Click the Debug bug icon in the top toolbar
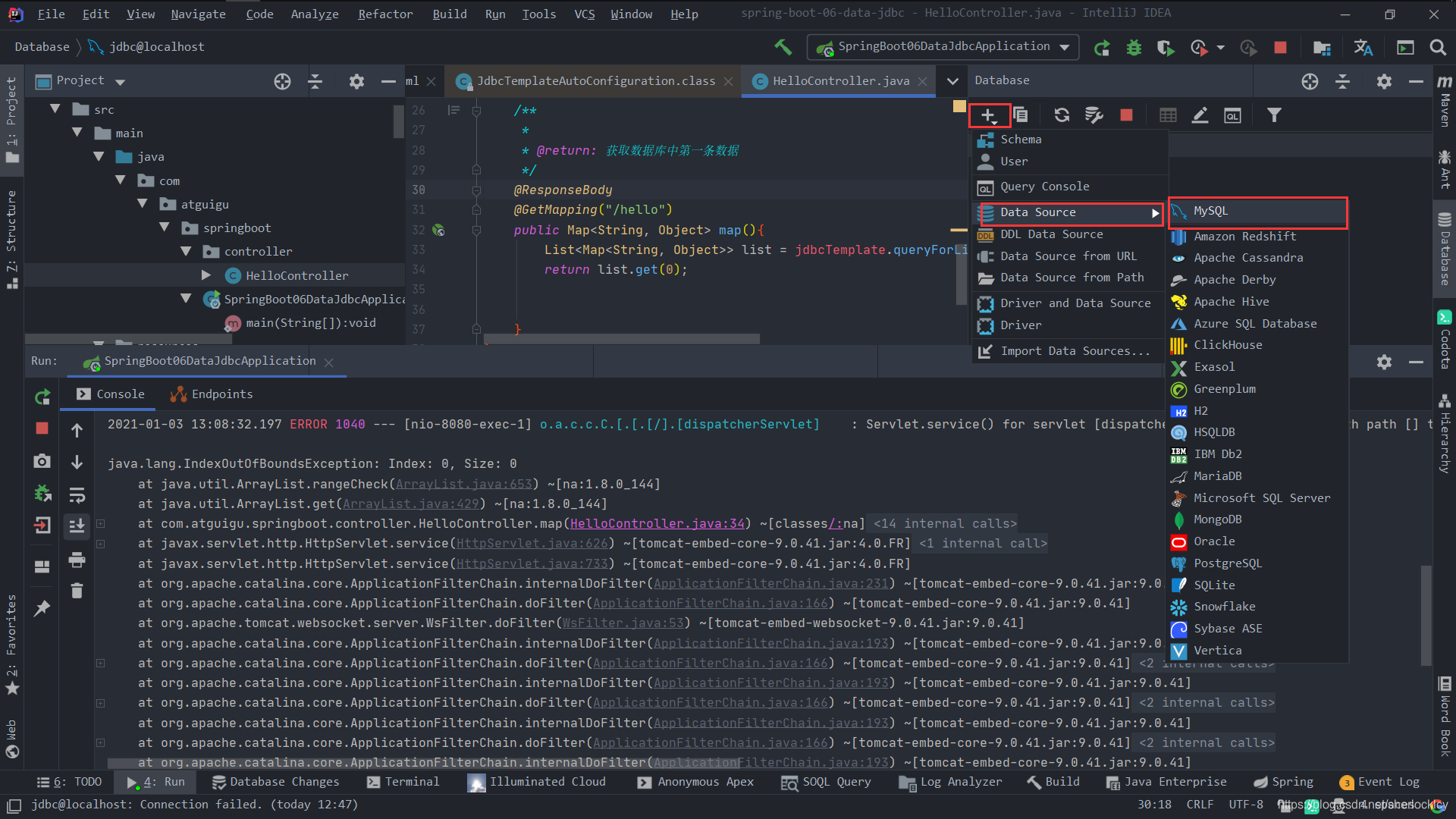The width and height of the screenshot is (1456, 819). [x=1134, y=48]
